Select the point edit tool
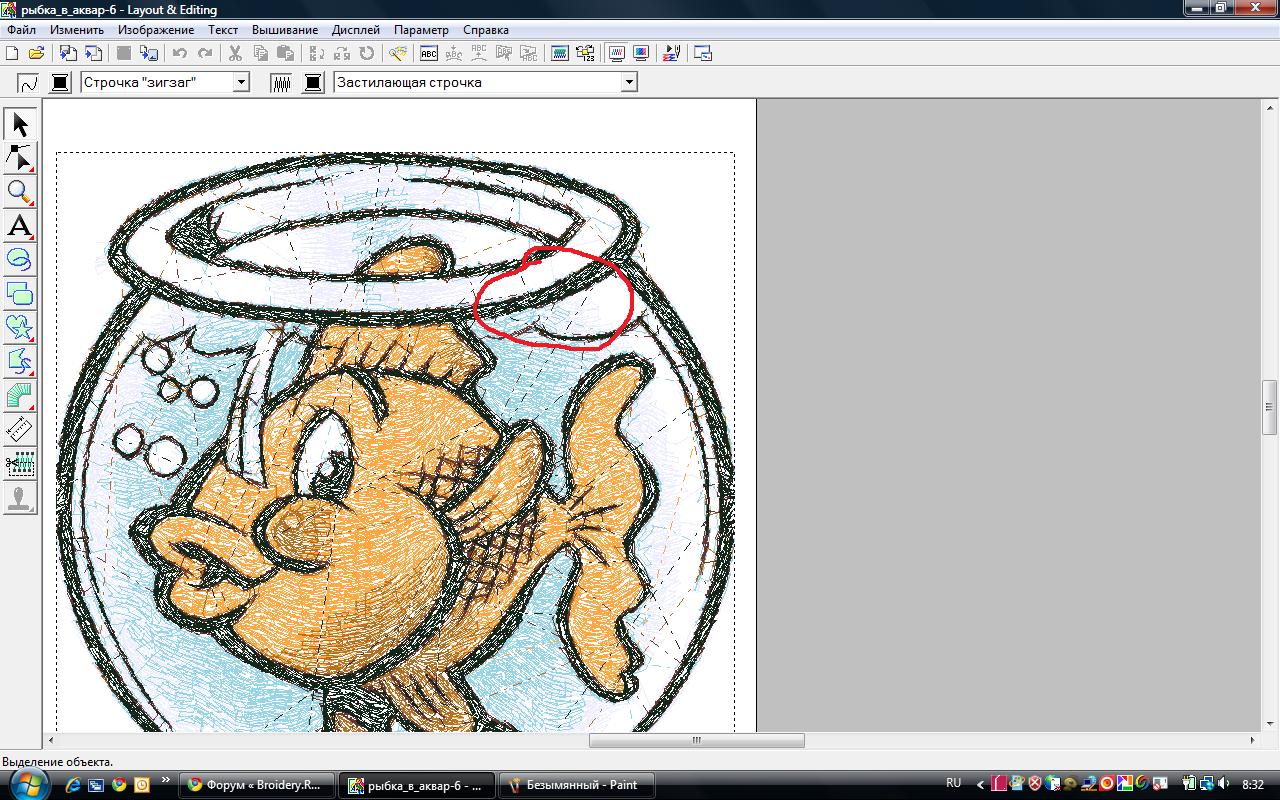 (x=20, y=158)
